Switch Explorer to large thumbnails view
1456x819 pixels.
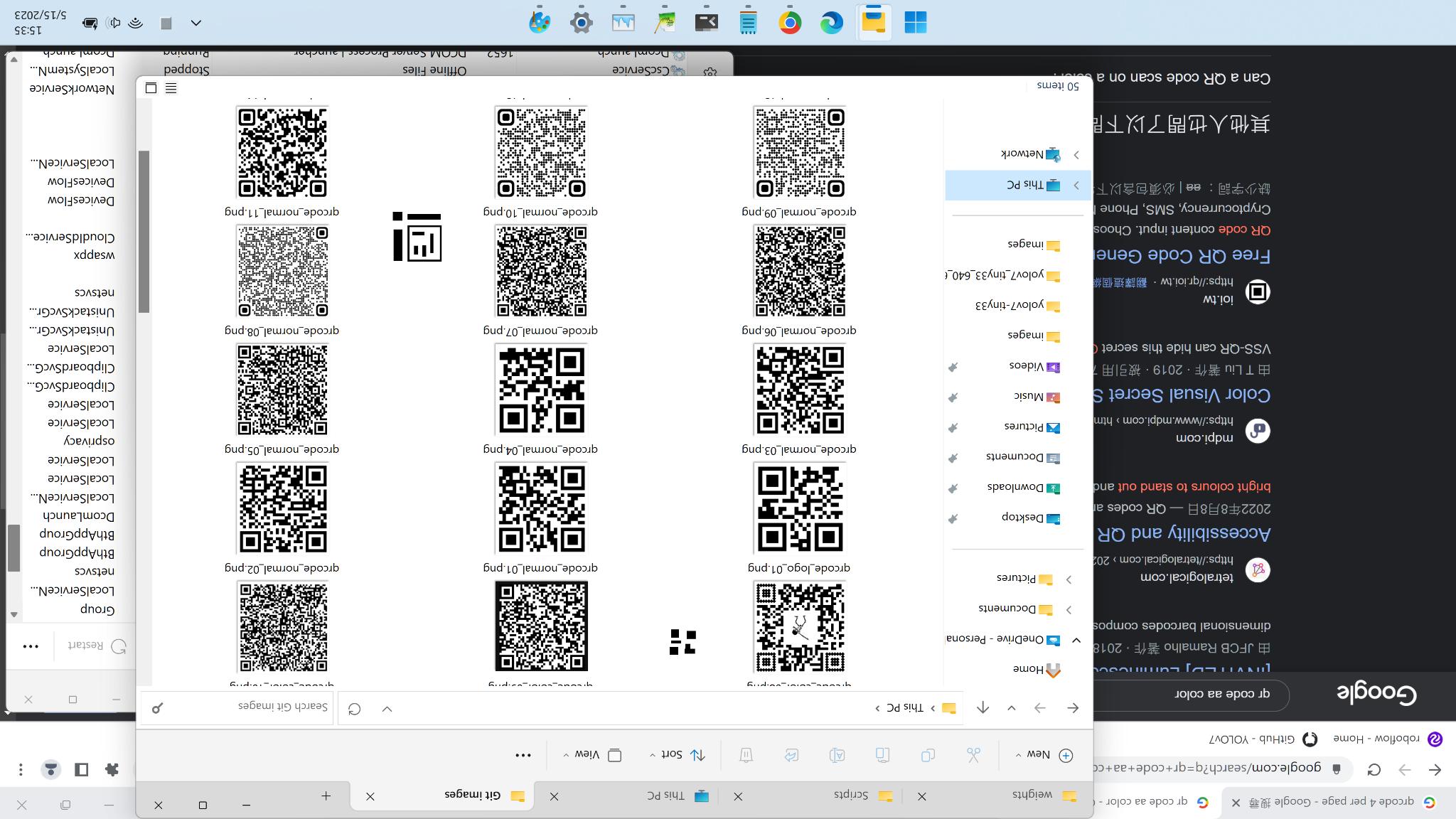pyautogui.click(x=151, y=88)
